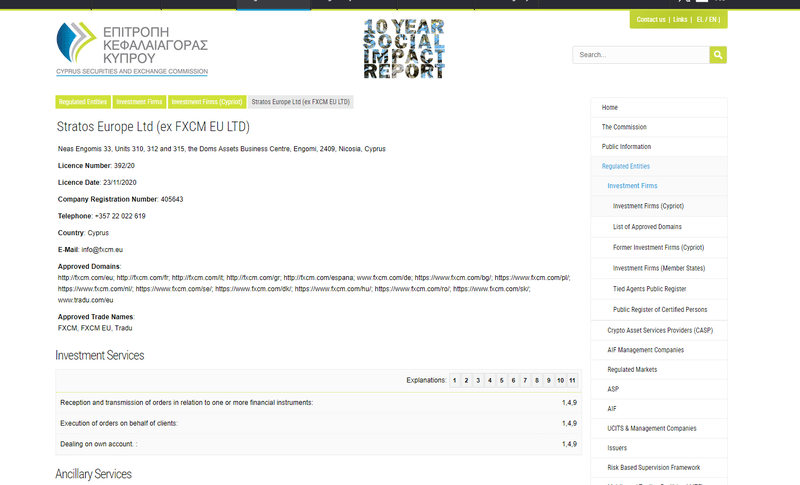Image resolution: width=800 pixels, height=485 pixels.
Task: Expand Public Information sidebar section
Action: click(x=626, y=146)
